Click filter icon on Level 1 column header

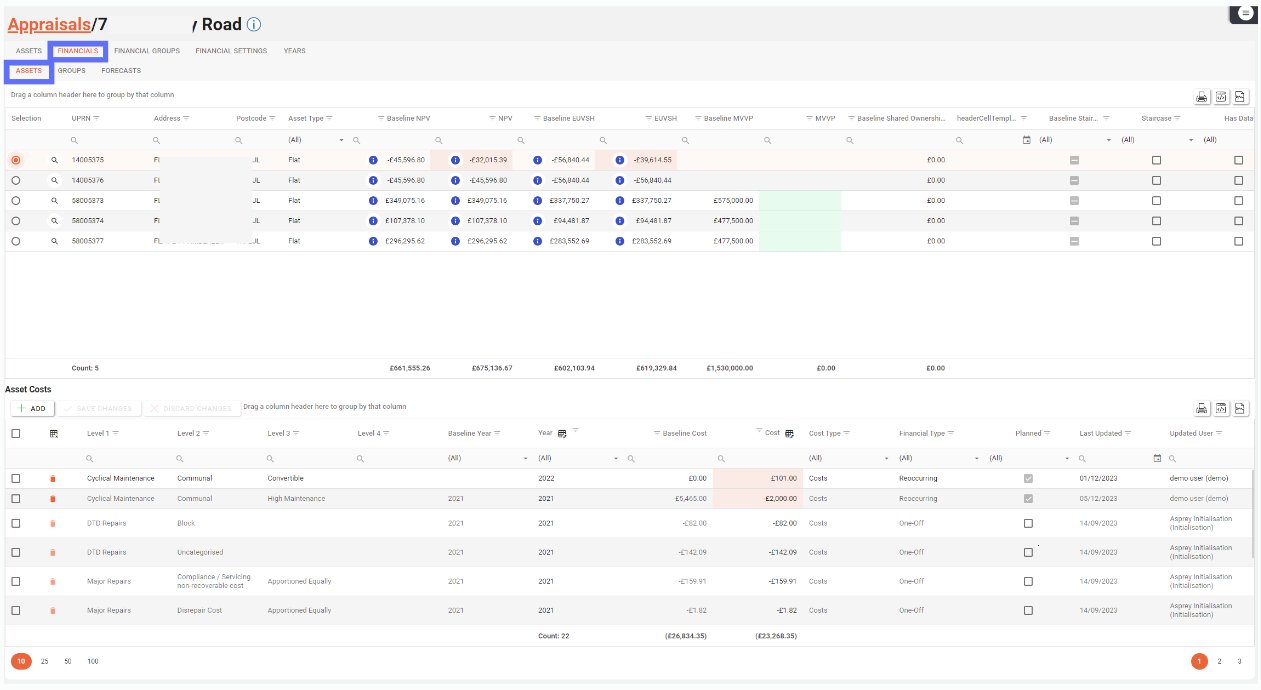116,433
